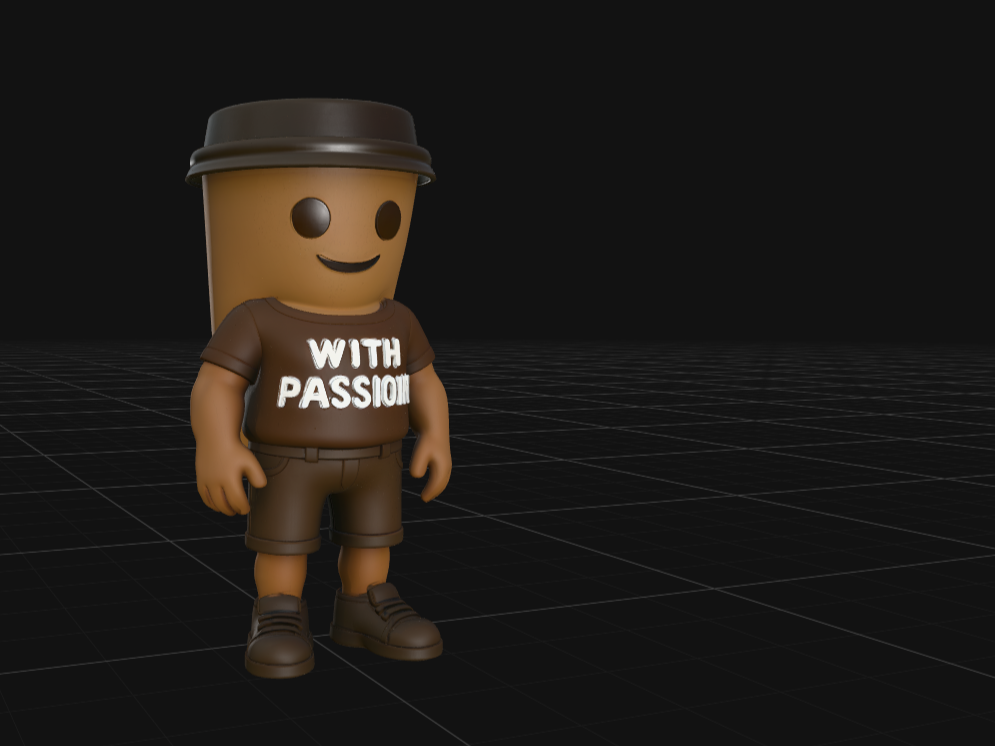Image resolution: width=995 pixels, height=746 pixels.
Task: Click empty grid floor beside the character
Action: [698, 507]
